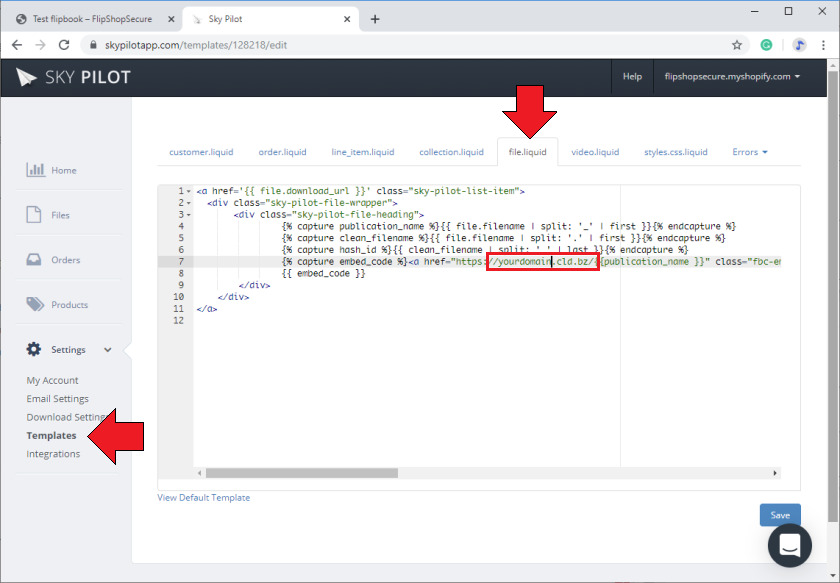Click the Products tag icon
This screenshot has height=583, width=840.
[35, 304]
